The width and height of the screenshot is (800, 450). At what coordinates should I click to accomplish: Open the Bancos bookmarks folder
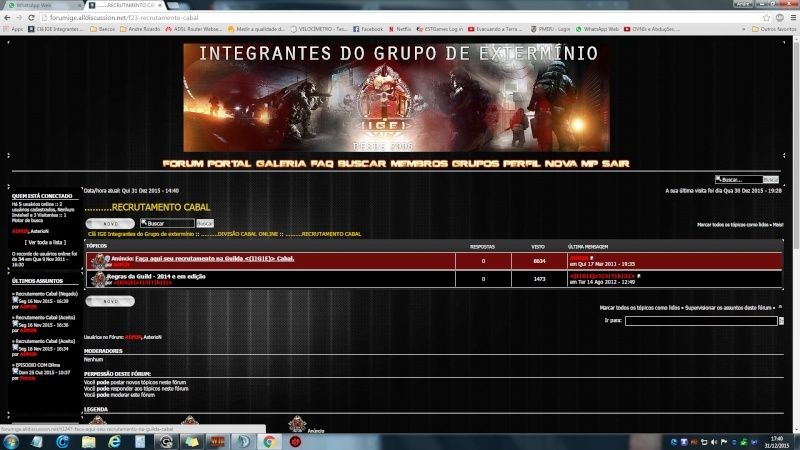click(x=103, y=29)
